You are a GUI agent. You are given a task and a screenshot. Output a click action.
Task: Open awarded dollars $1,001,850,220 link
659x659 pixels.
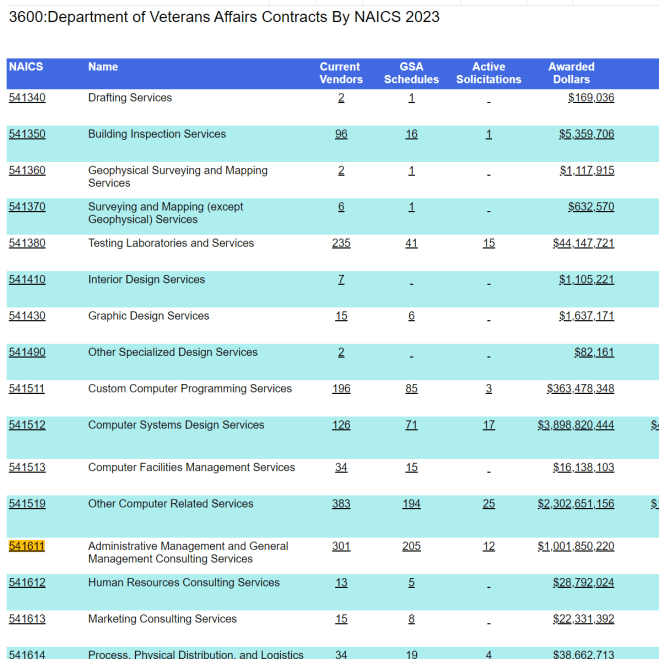pos(575,546)
